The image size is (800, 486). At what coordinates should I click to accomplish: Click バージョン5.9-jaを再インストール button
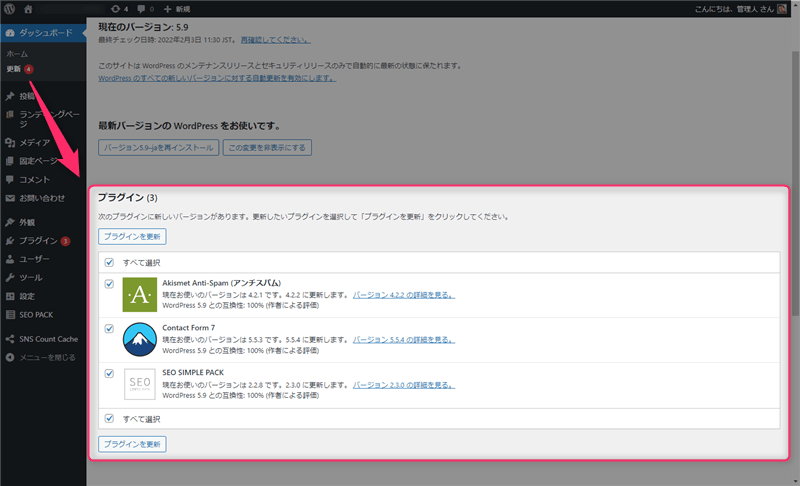159,147
